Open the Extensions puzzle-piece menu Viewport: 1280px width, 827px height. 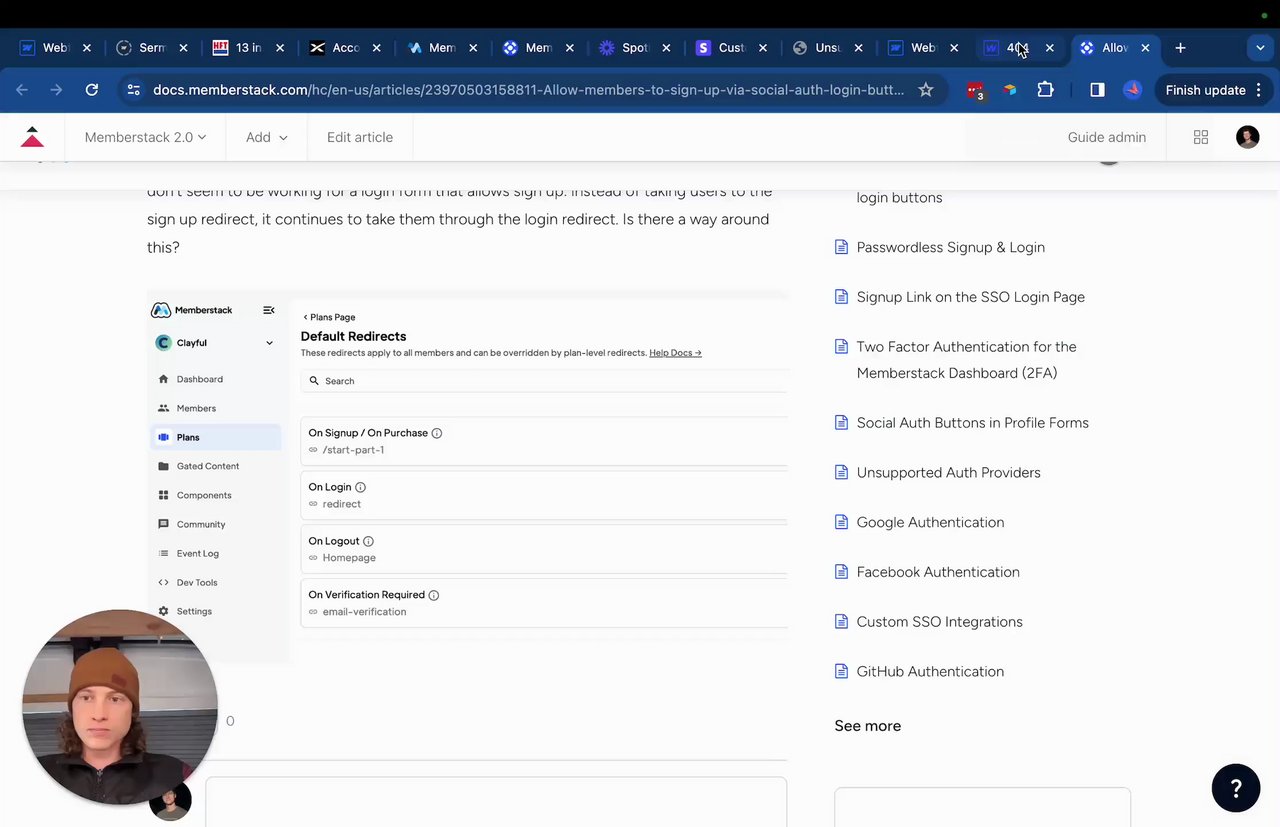[1045, 90]
